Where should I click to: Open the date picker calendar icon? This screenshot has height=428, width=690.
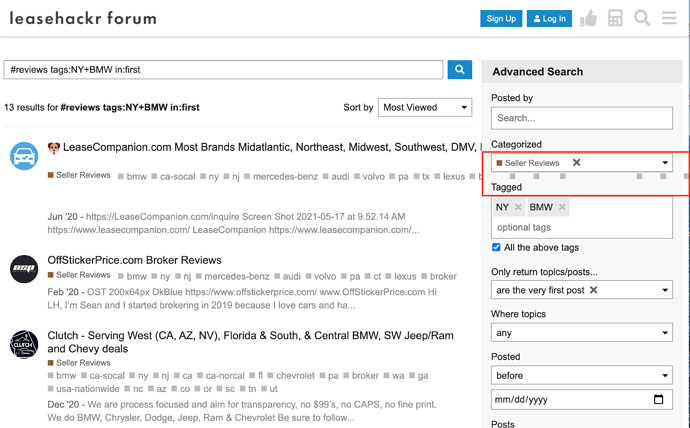tap(658, 399)
